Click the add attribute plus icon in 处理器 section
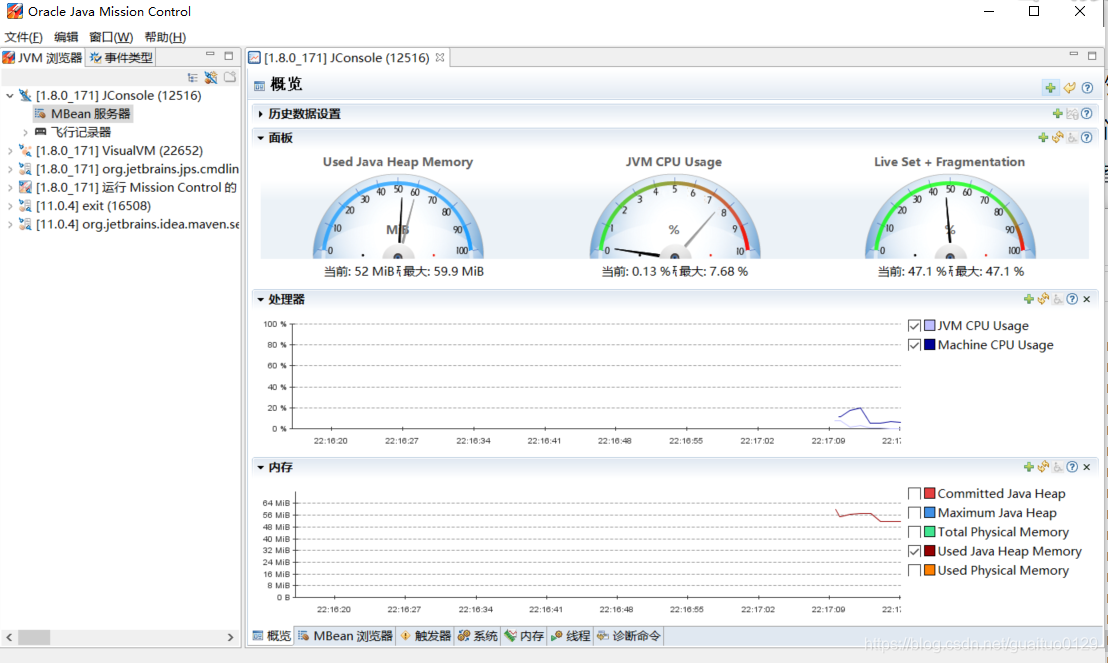The image size is (1108, 663). (x=1029, y=299)
